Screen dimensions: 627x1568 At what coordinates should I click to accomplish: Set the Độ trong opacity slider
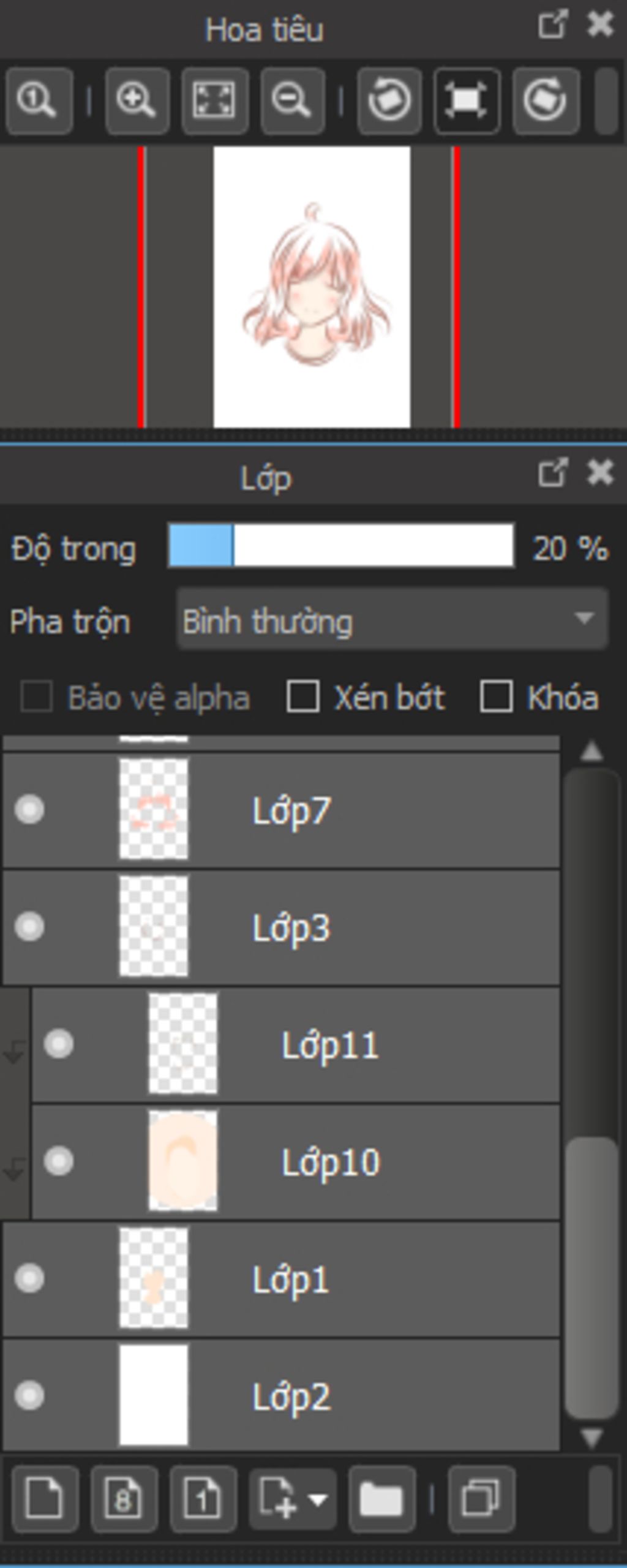[341, 545]
